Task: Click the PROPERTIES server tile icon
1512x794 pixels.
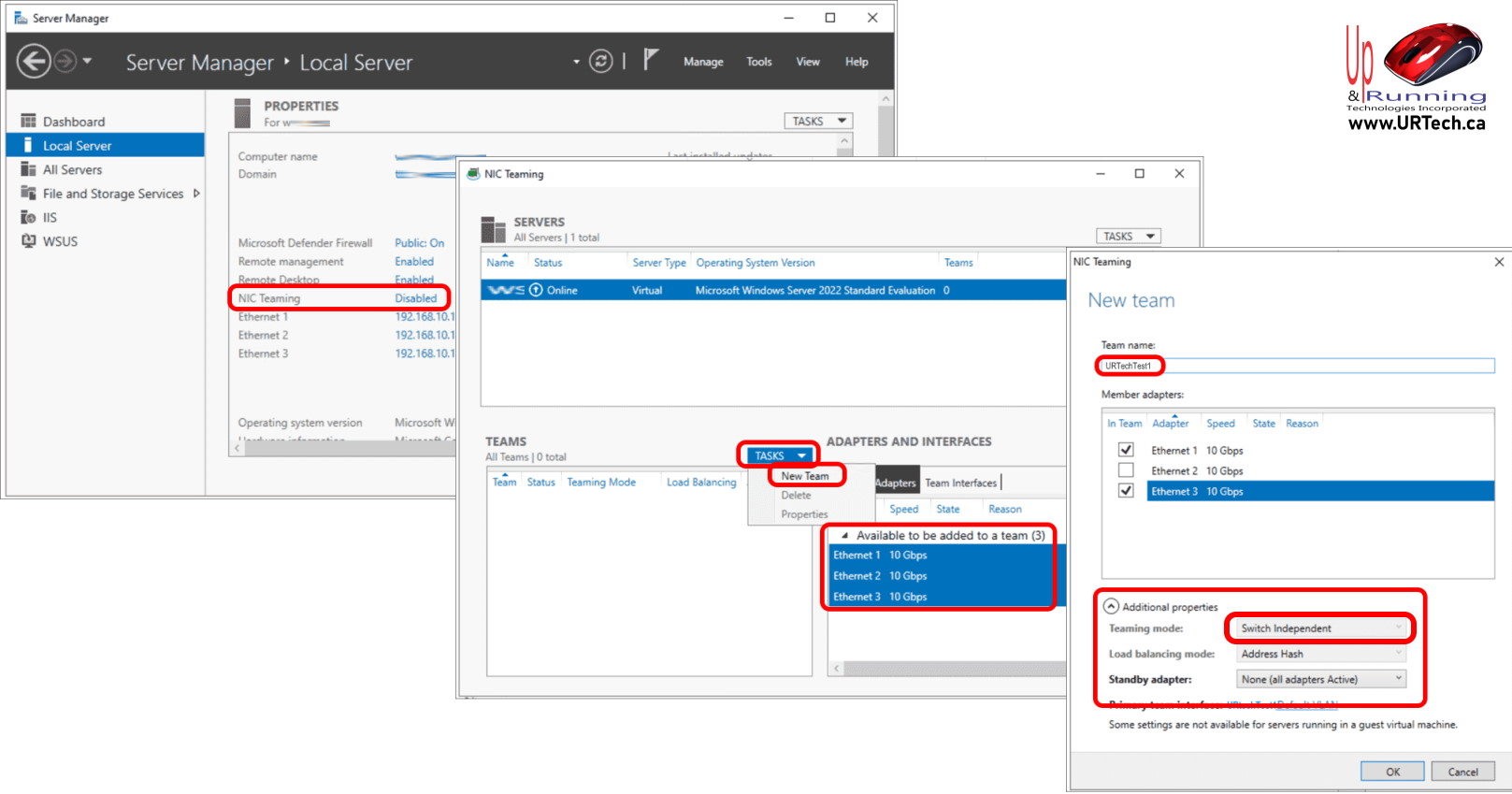Action: click(243, 113)
